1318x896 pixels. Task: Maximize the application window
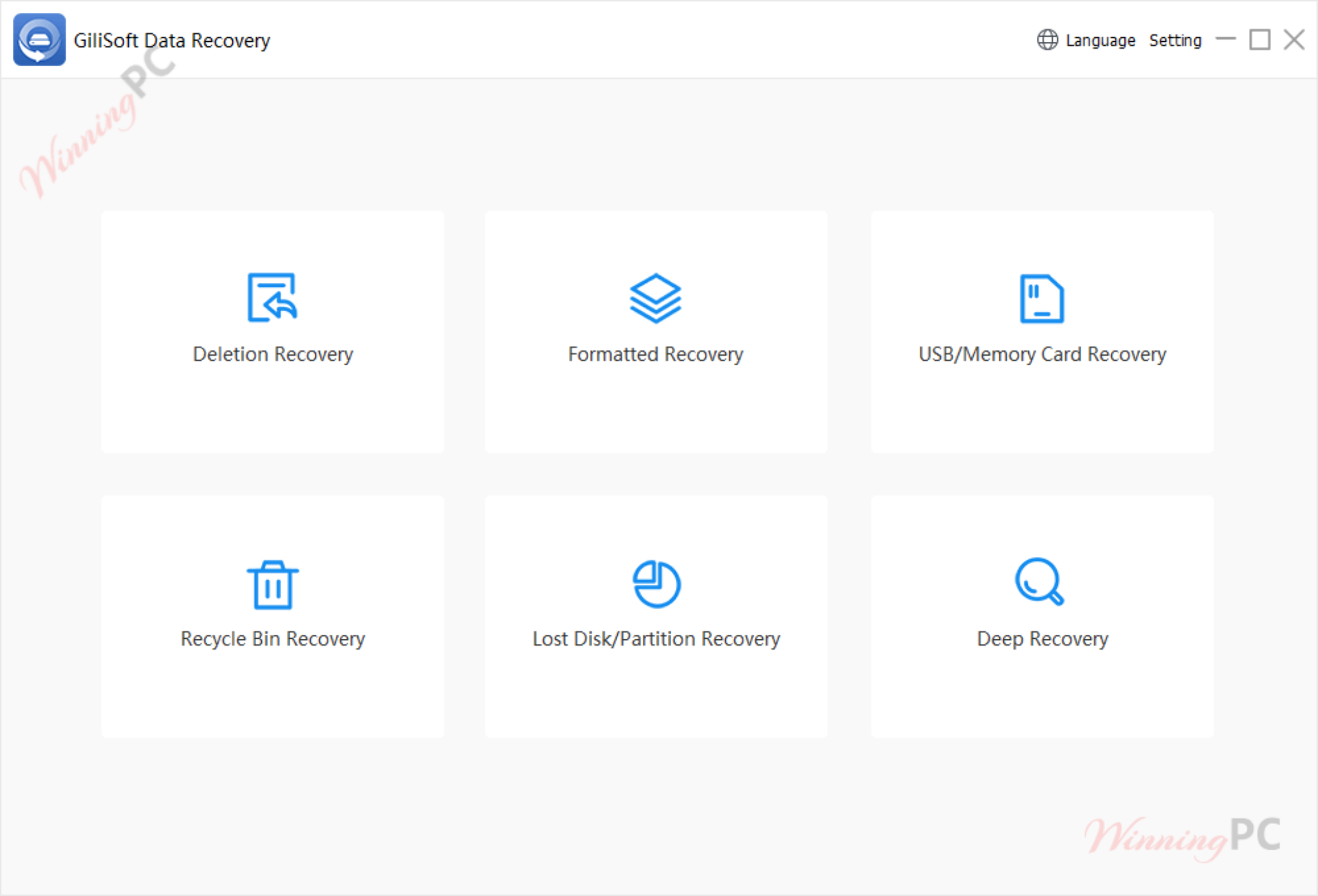point(1259,39)
